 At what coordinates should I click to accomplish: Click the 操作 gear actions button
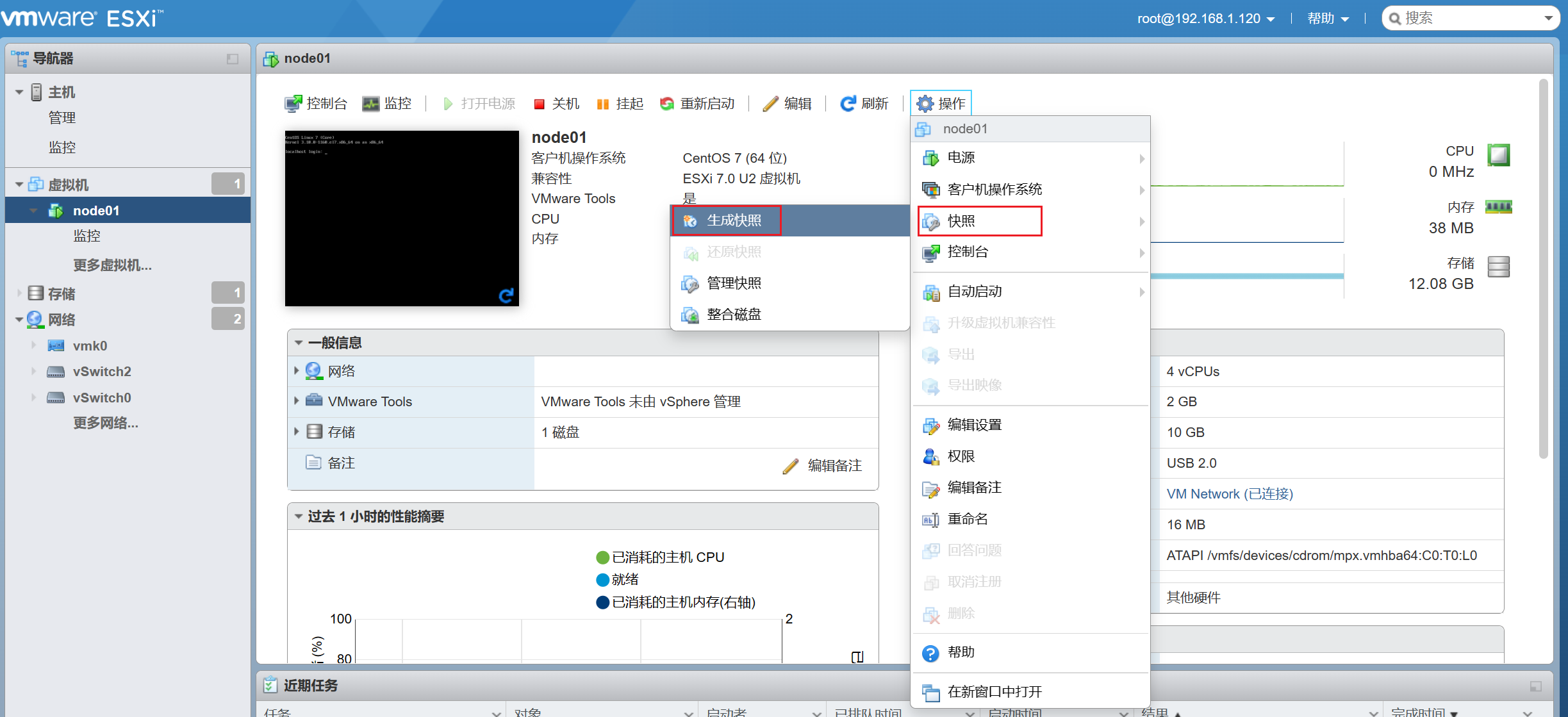point(941,103)
